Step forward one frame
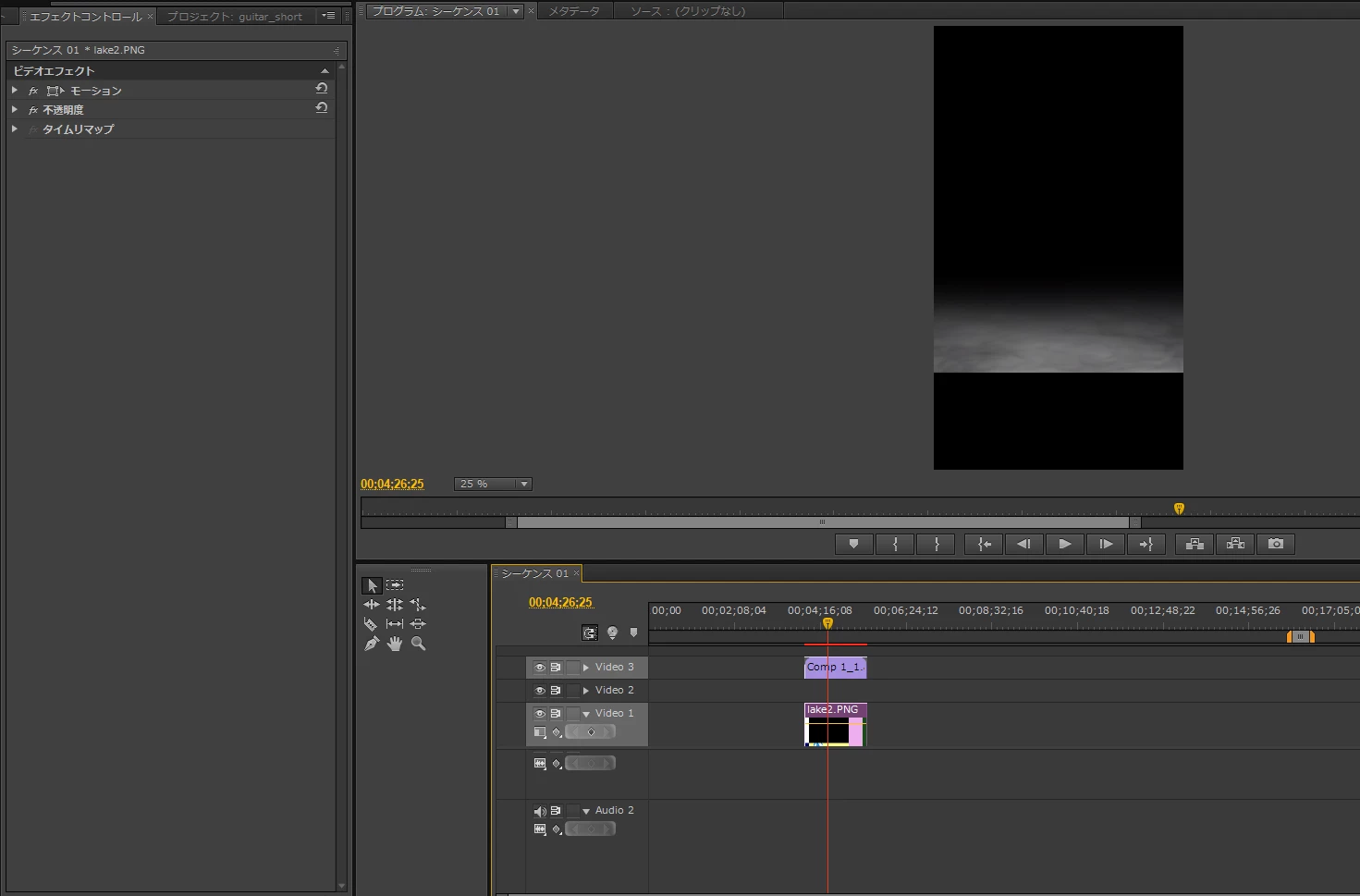Screen dimensions: 1360x896 tap(1105, 545)
